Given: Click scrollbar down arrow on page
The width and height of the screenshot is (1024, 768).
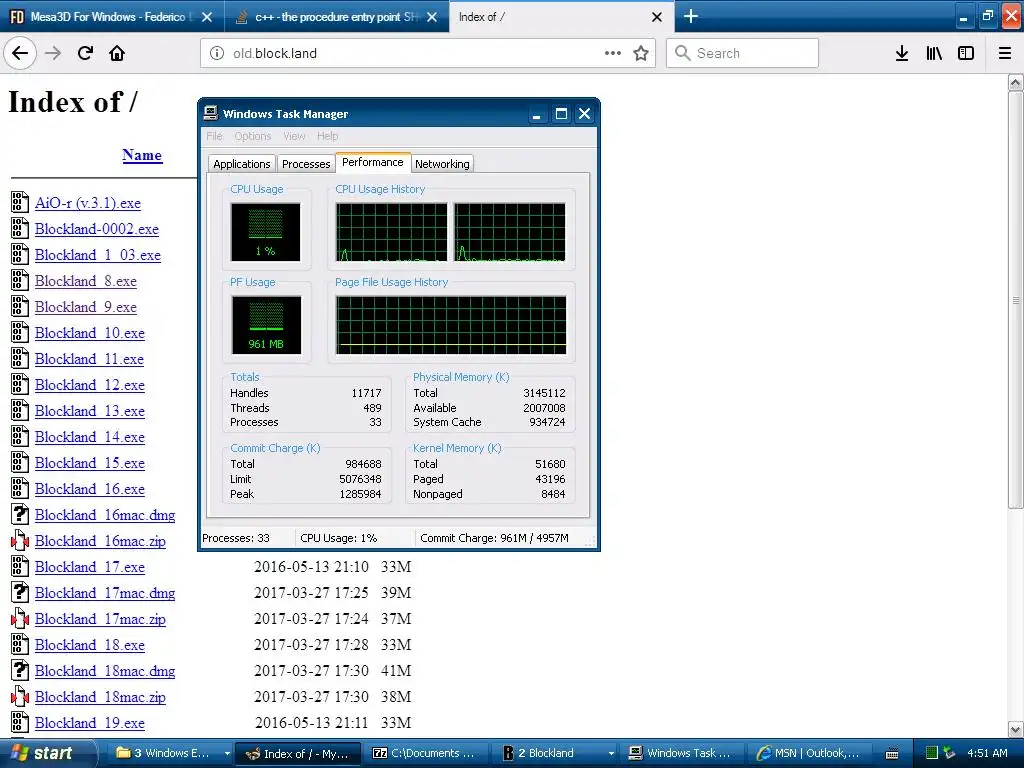Looking at the screenshot, I should point(1016,729).
